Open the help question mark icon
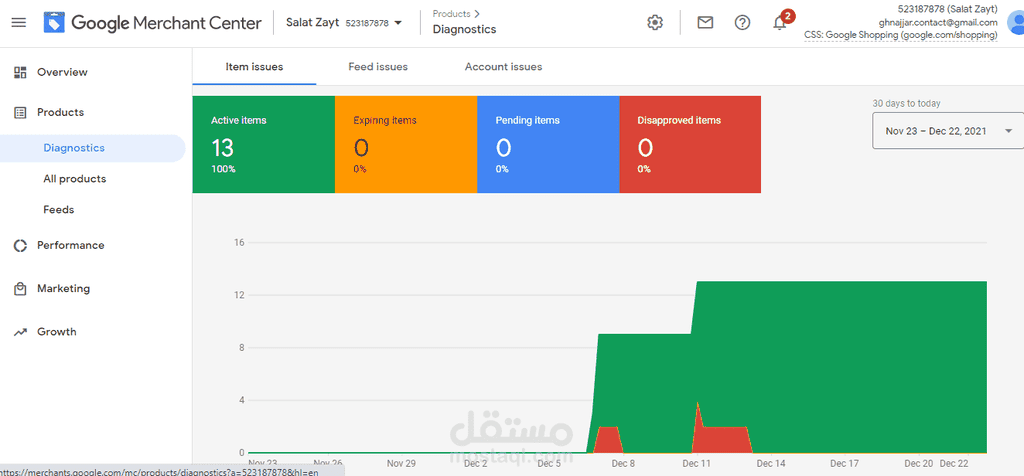Viewport: 1024px width, 476px height. 742,23
